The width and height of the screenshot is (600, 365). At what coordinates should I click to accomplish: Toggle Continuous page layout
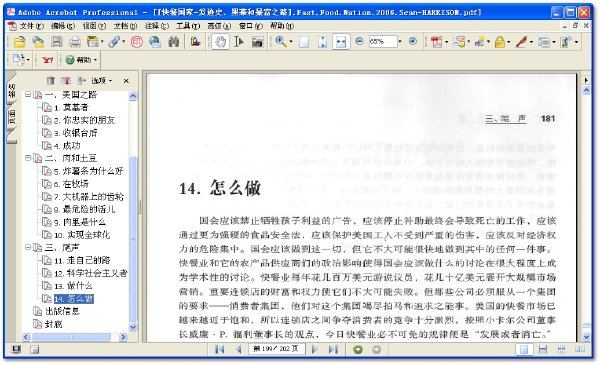pos(543,349)
